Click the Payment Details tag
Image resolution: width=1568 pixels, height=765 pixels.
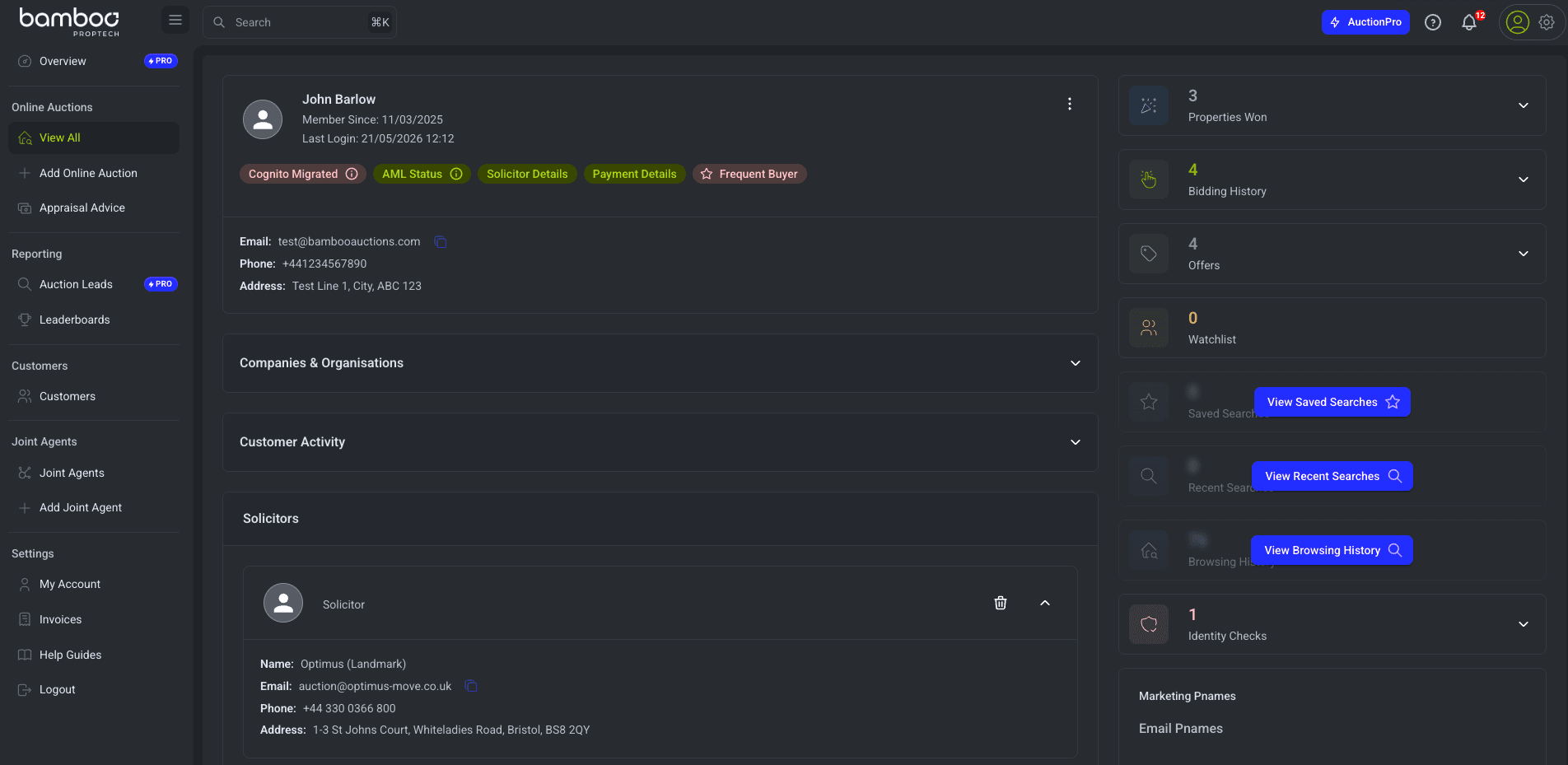click(634, 174)
